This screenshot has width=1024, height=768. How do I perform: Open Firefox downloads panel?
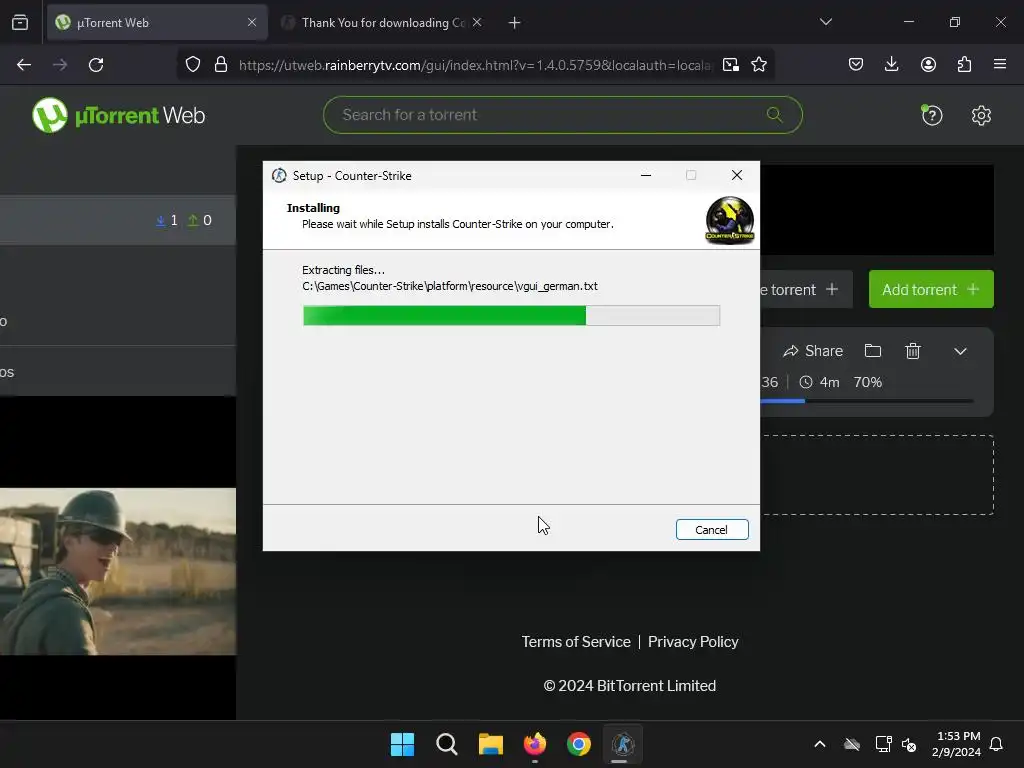point(891,65)
